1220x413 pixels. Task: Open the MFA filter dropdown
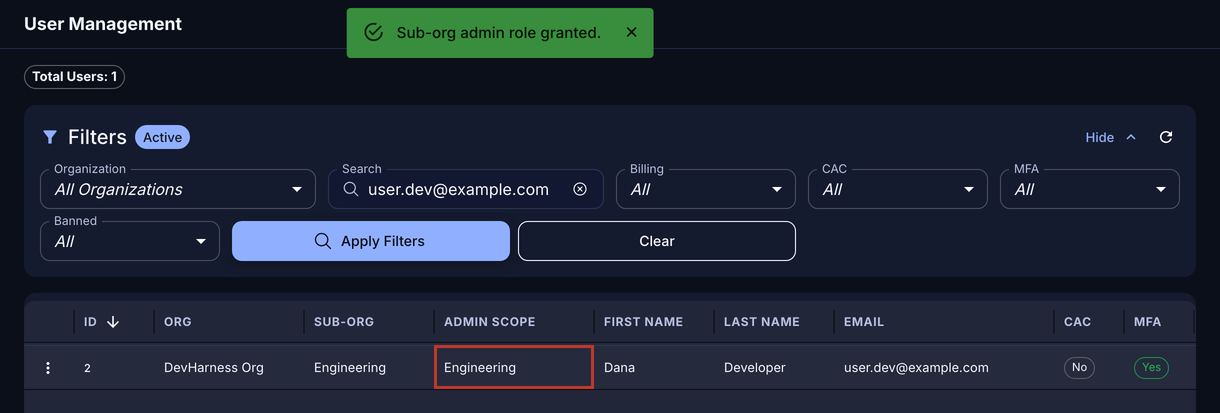1090,189
